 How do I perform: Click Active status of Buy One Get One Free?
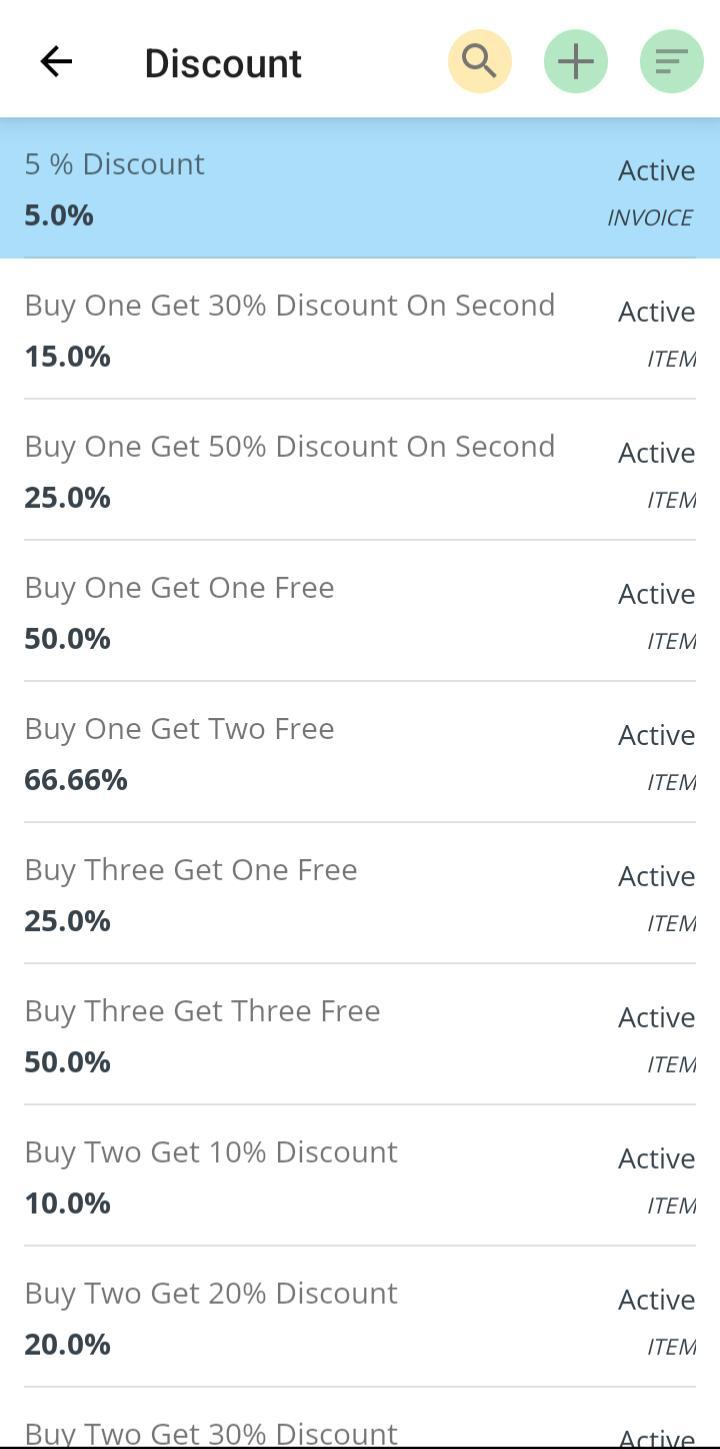tap(656, 594)
